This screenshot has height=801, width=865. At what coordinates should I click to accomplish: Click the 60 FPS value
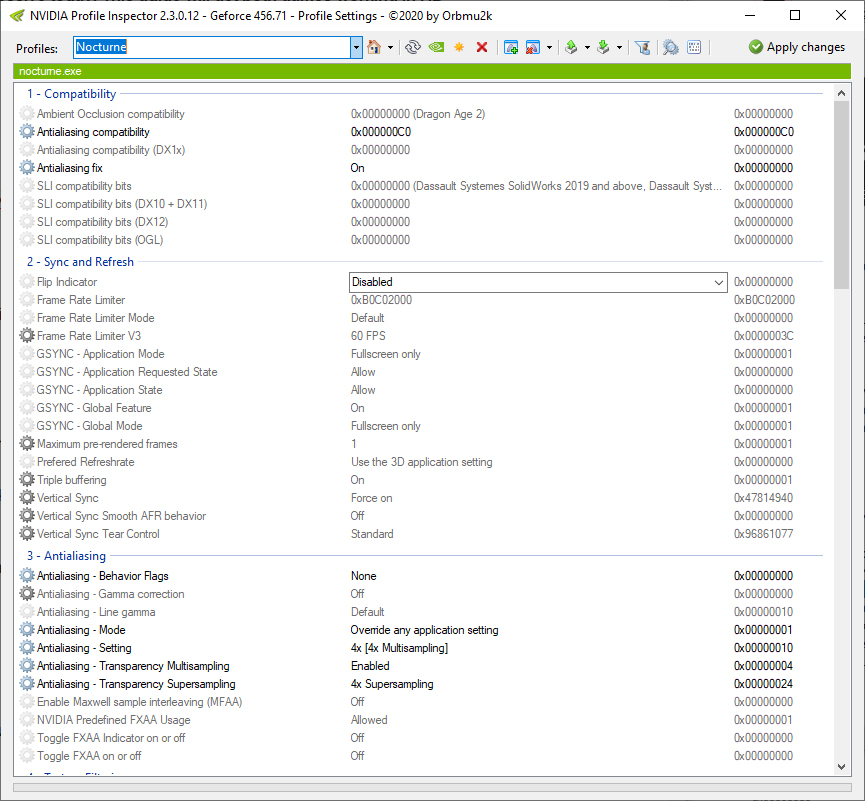click(x=368, y=336)
